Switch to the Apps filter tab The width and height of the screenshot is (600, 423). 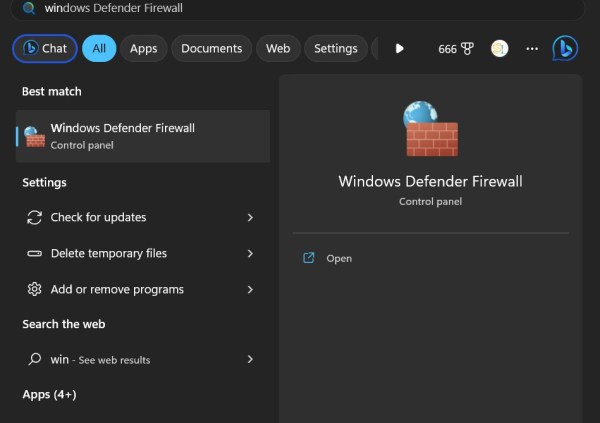(144, 49)
